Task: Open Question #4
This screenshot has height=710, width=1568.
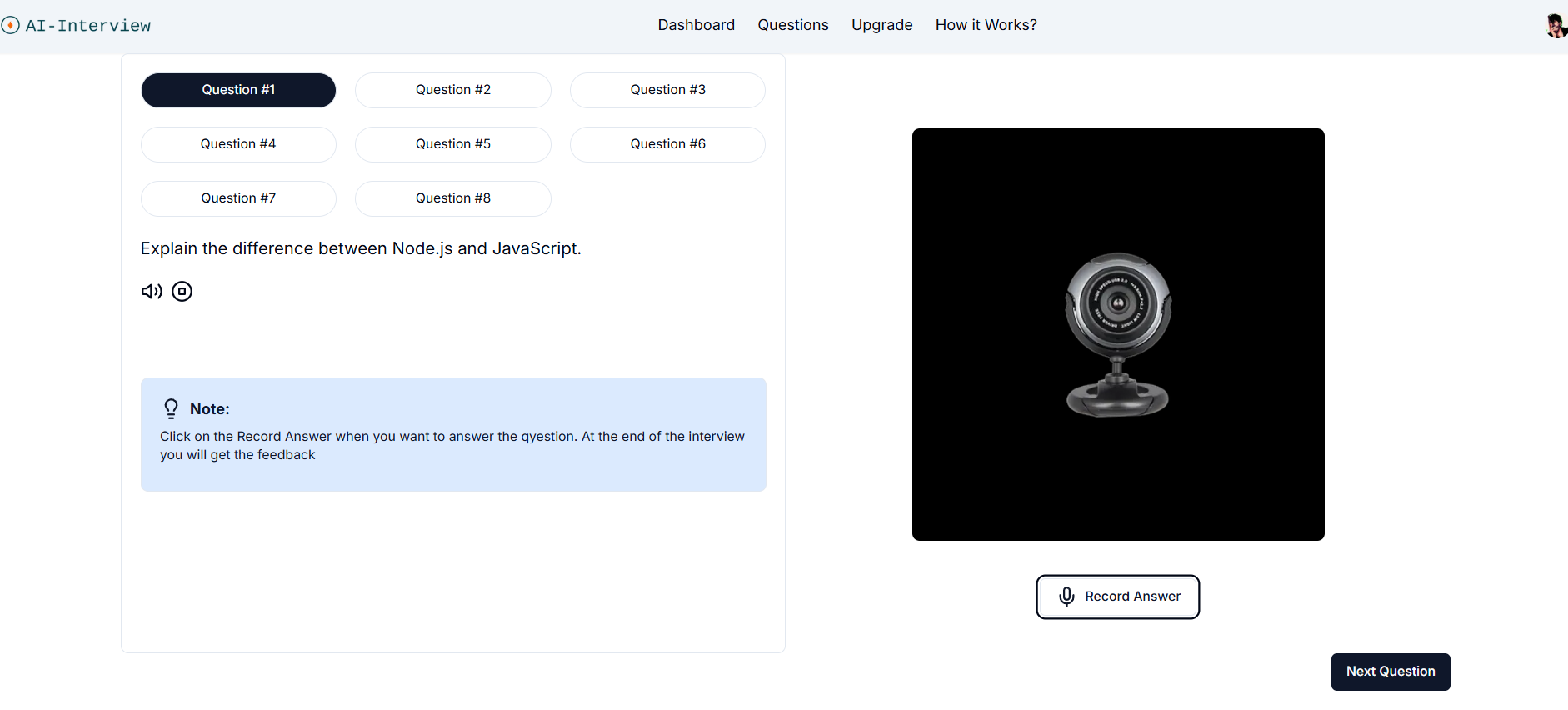Action: pyautogui.click(x=238, y=144)
